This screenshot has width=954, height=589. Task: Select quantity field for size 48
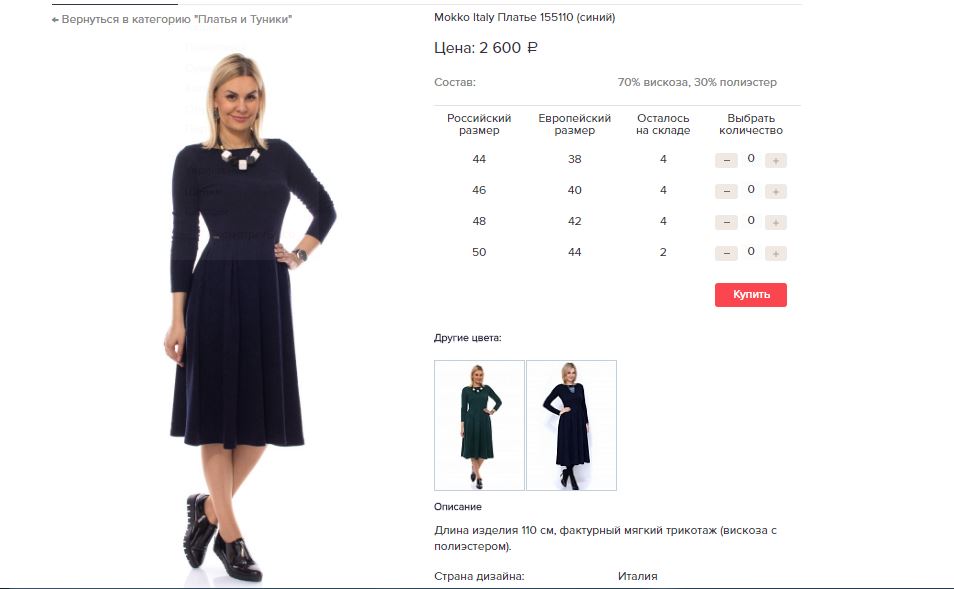(x=751, y=221)
